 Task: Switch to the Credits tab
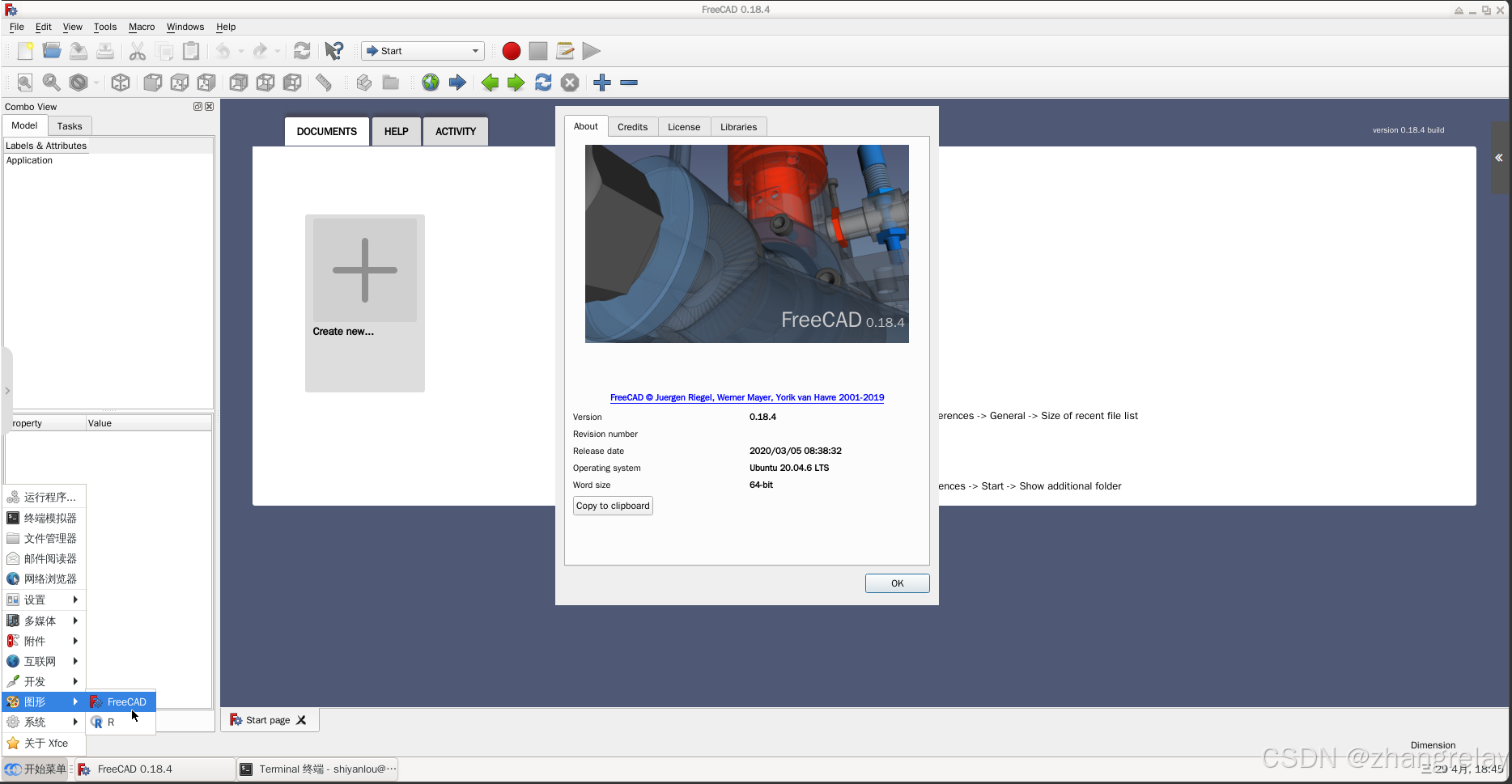(632, 127)
